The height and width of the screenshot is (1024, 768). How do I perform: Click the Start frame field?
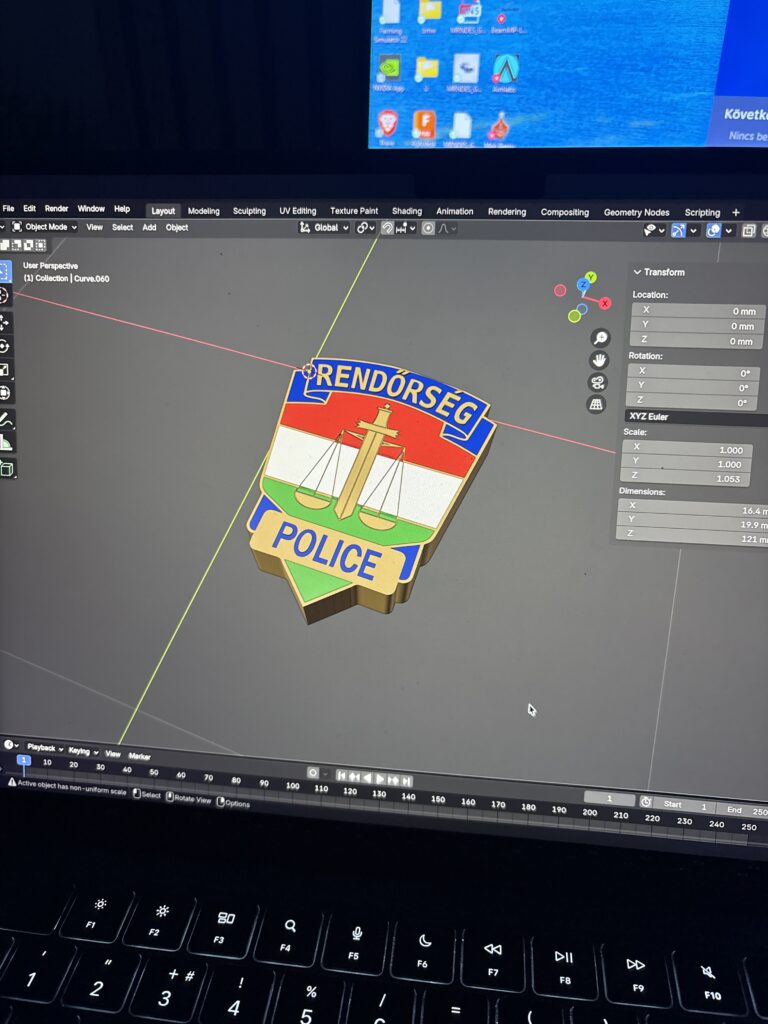684,805
